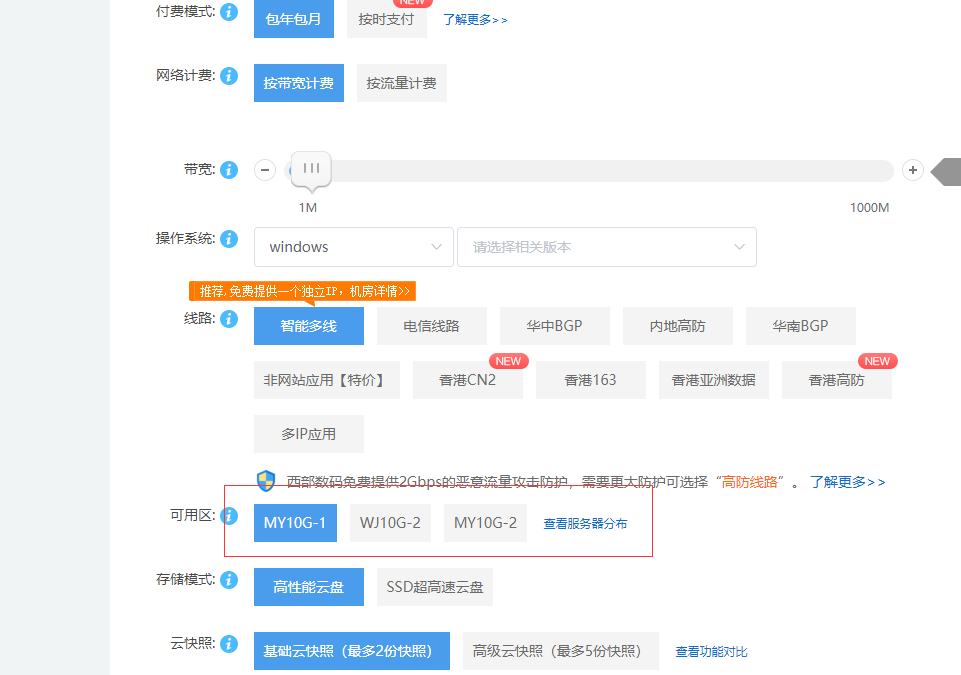Open 查看服务器分布 link
961x675 pixels.
pyautogui.click(x=585, y=523)
